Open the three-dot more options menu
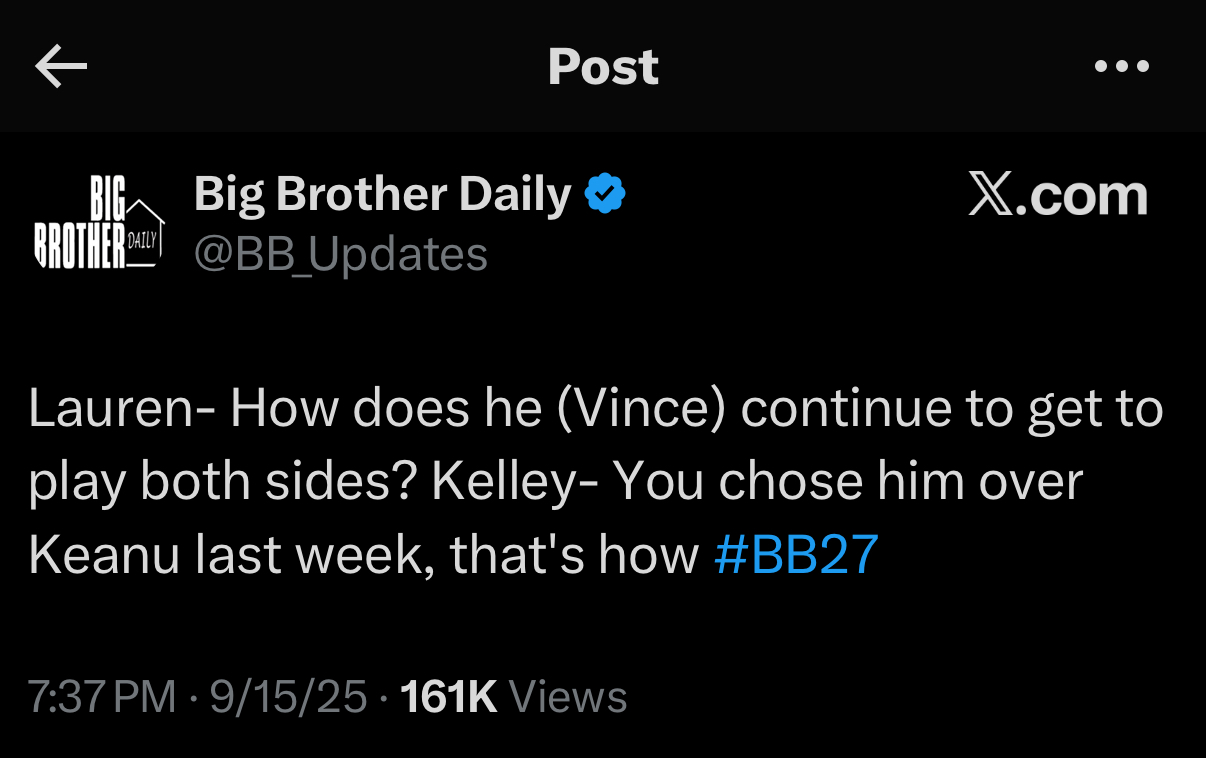This screenshot has width=1206, height=758. (1122, 67)
